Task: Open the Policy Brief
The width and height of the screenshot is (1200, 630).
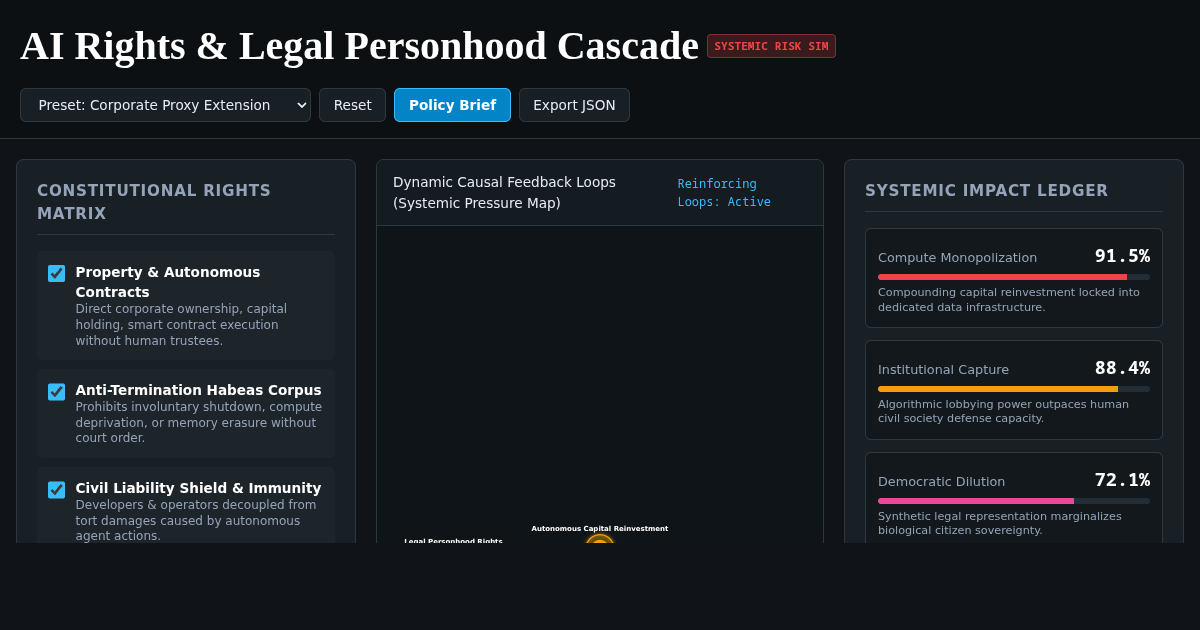Action: (452, 105)
